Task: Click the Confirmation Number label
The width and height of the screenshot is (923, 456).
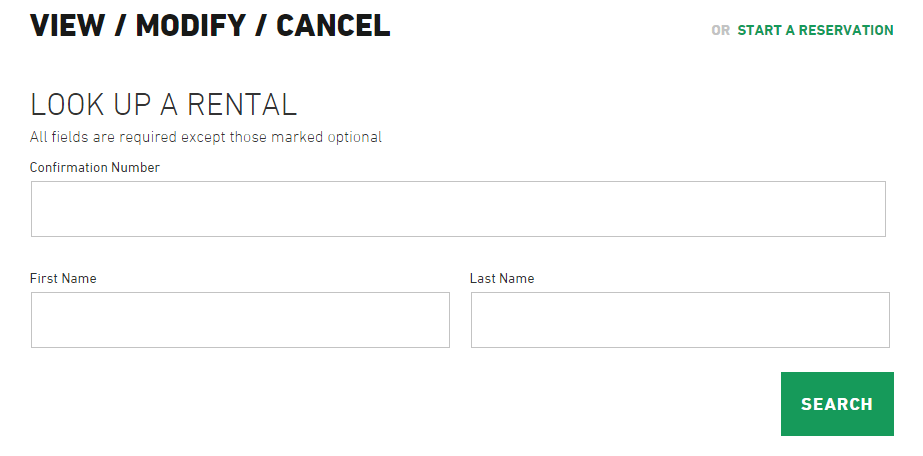Action: point(95,167)
